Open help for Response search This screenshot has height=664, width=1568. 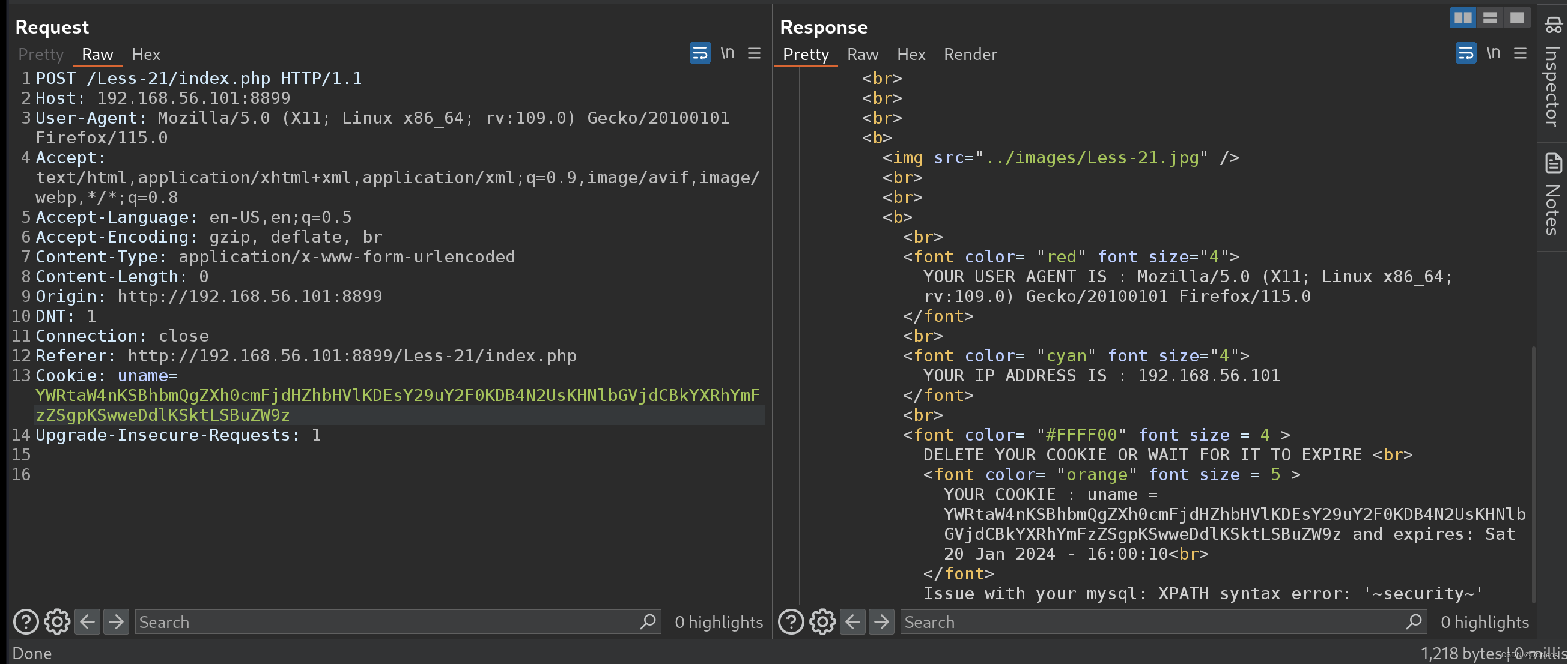(x=791, y=621)
